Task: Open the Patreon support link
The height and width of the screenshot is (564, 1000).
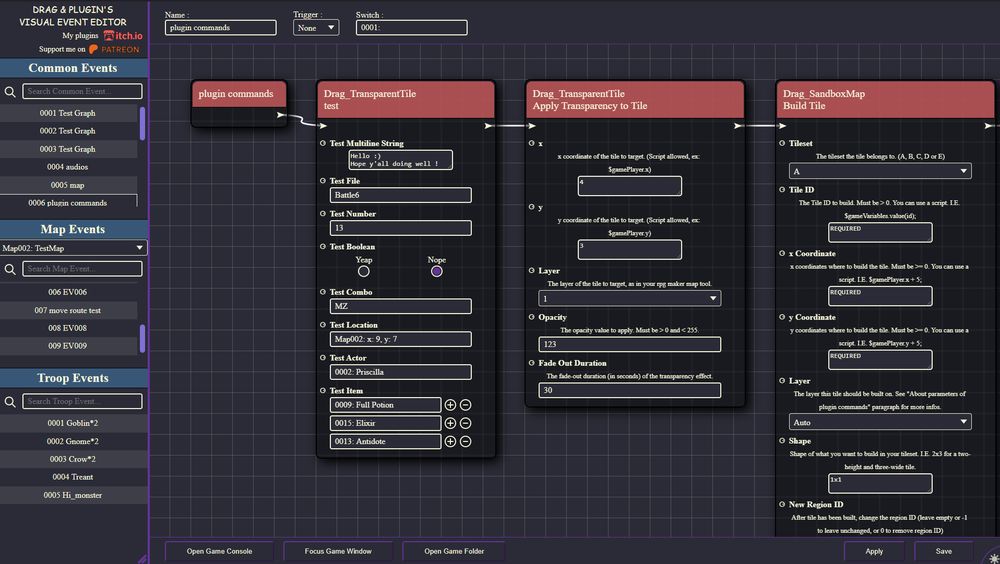Action: click(114, 49)
